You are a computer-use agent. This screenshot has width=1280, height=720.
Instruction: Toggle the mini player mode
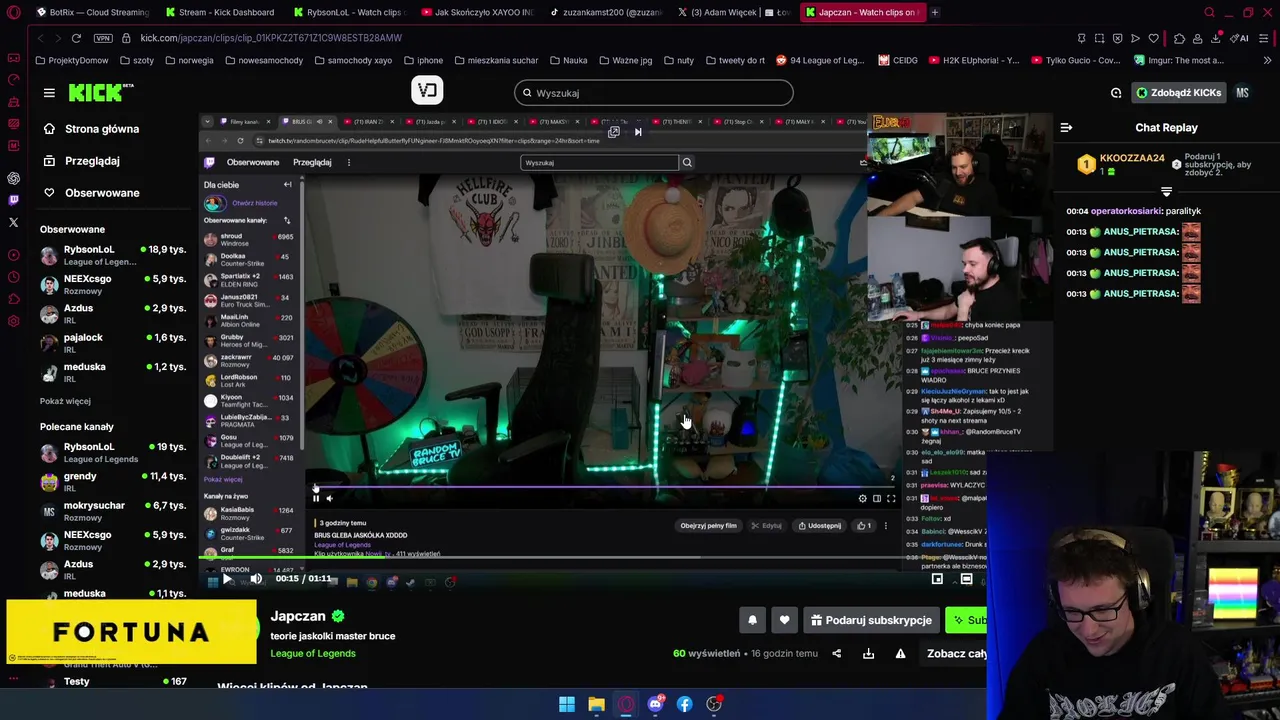(937, 579)
